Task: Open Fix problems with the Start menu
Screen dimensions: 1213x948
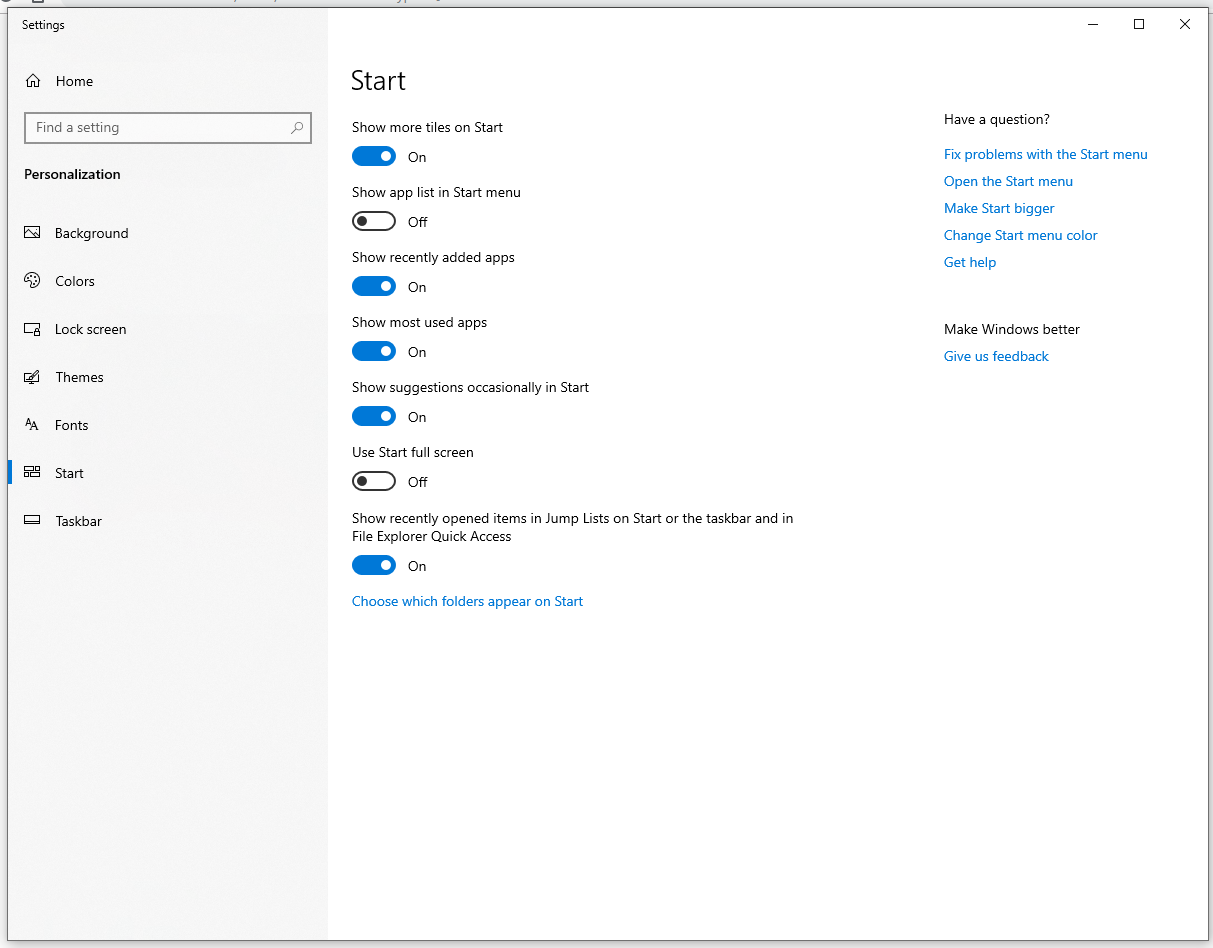Action: pyautogui.click(x=1045, y=154)
